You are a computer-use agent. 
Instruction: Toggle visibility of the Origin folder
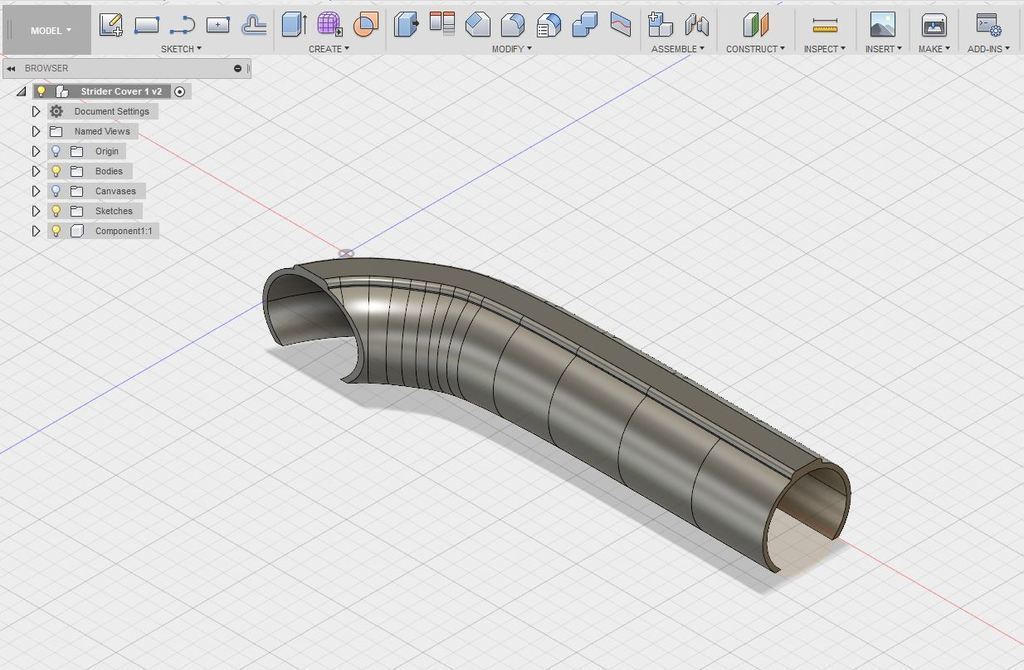click(x=55, y=151)
